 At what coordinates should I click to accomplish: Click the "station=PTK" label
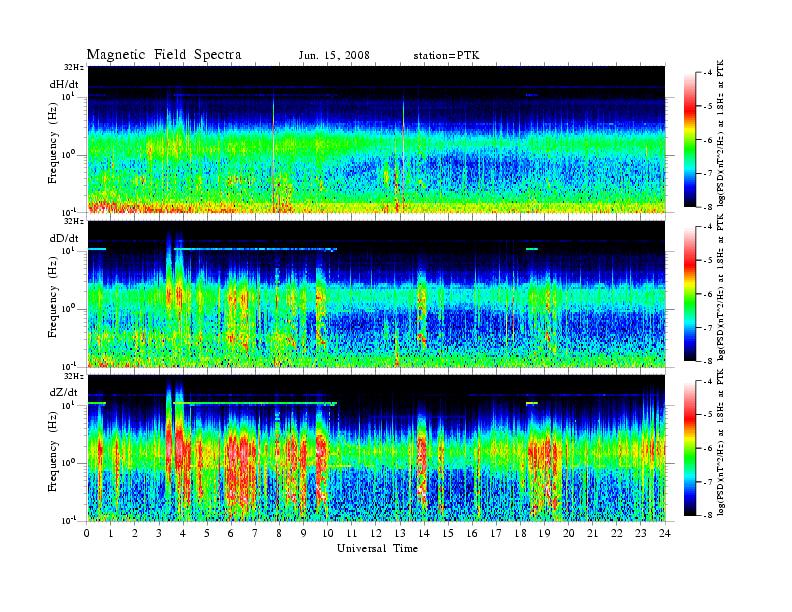point(446,56)
